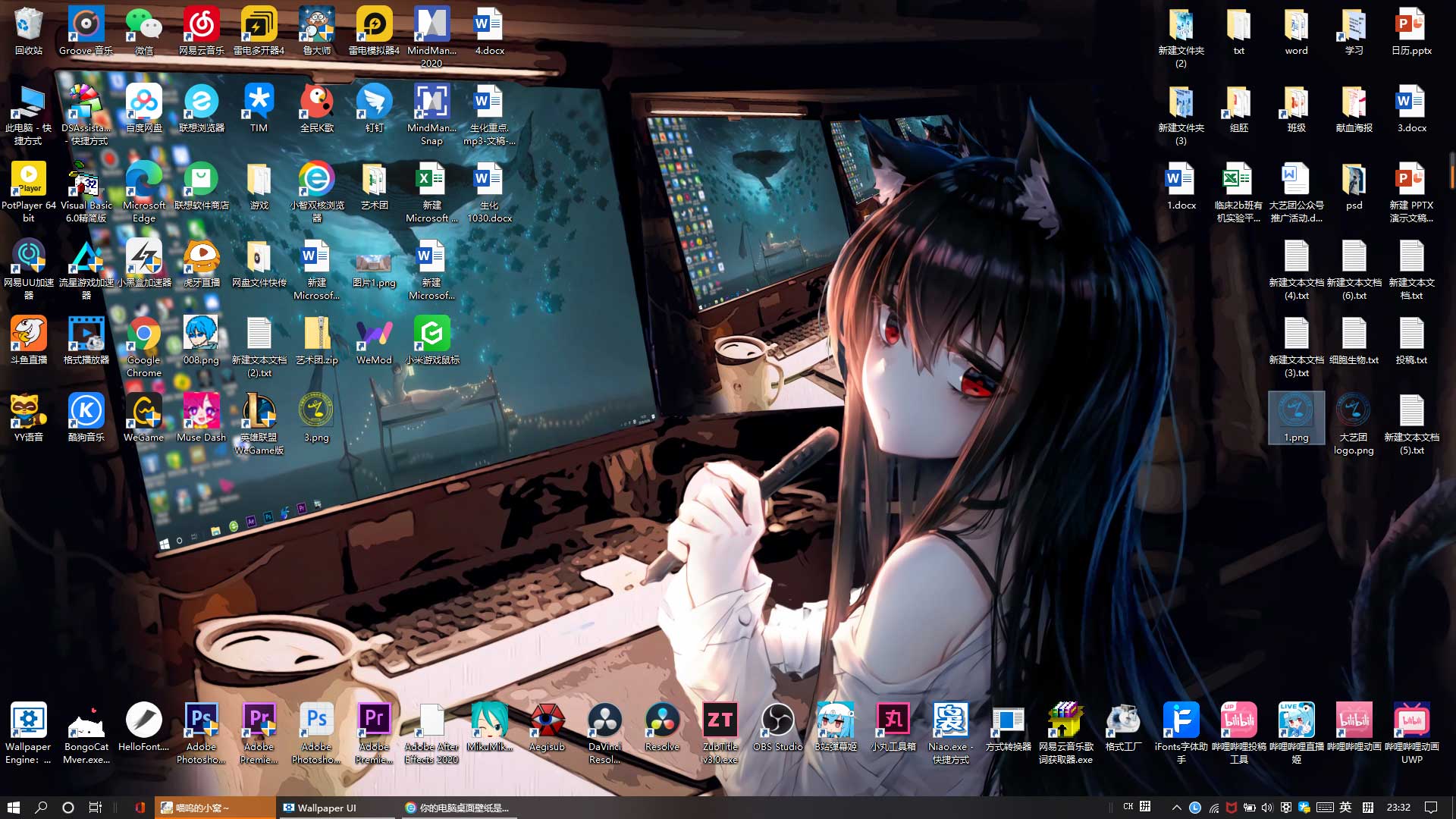Click the Wallpaper Engine desktop icon

pyautogui.click(x=28, y=733)
